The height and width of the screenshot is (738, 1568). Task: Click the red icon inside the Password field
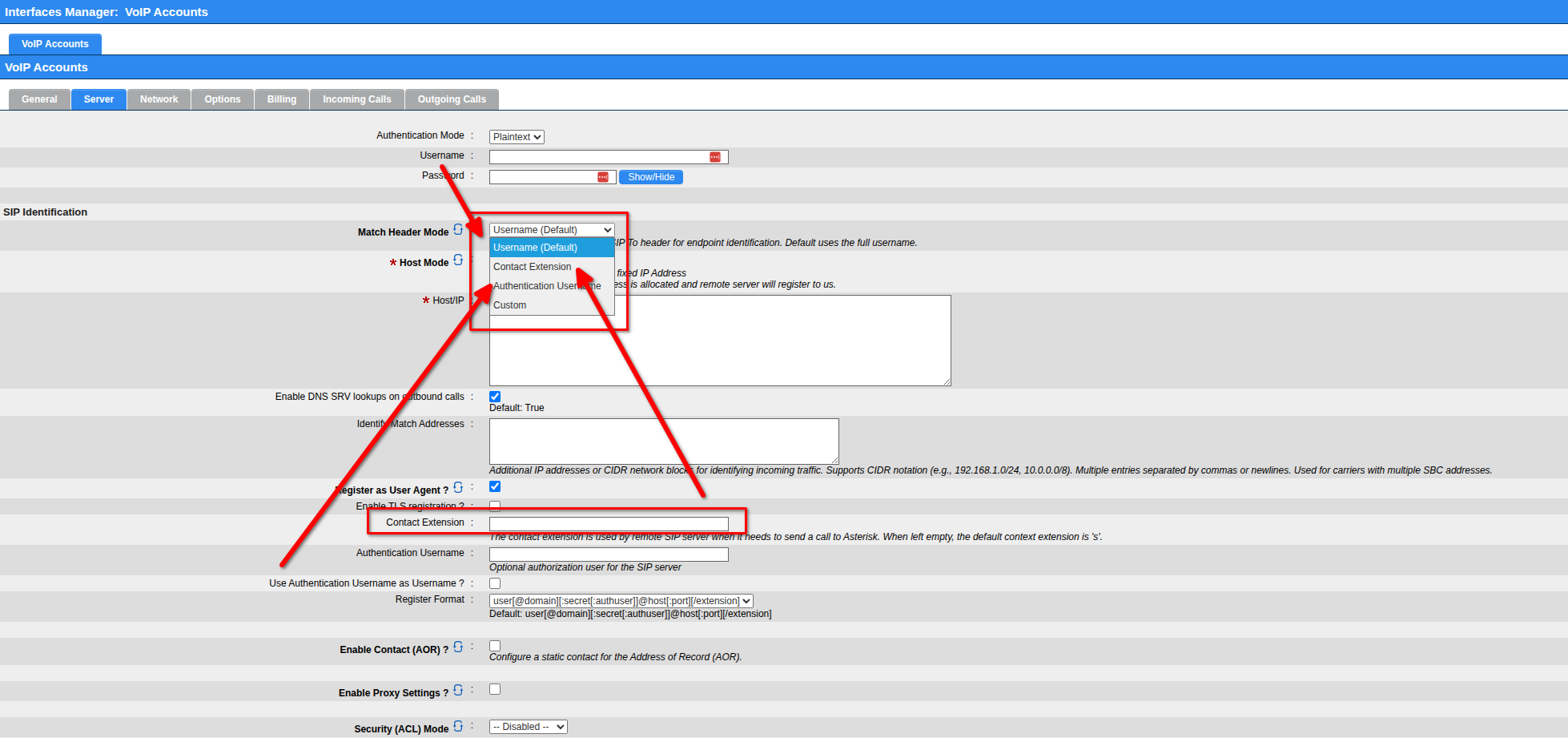click(603, 177)
